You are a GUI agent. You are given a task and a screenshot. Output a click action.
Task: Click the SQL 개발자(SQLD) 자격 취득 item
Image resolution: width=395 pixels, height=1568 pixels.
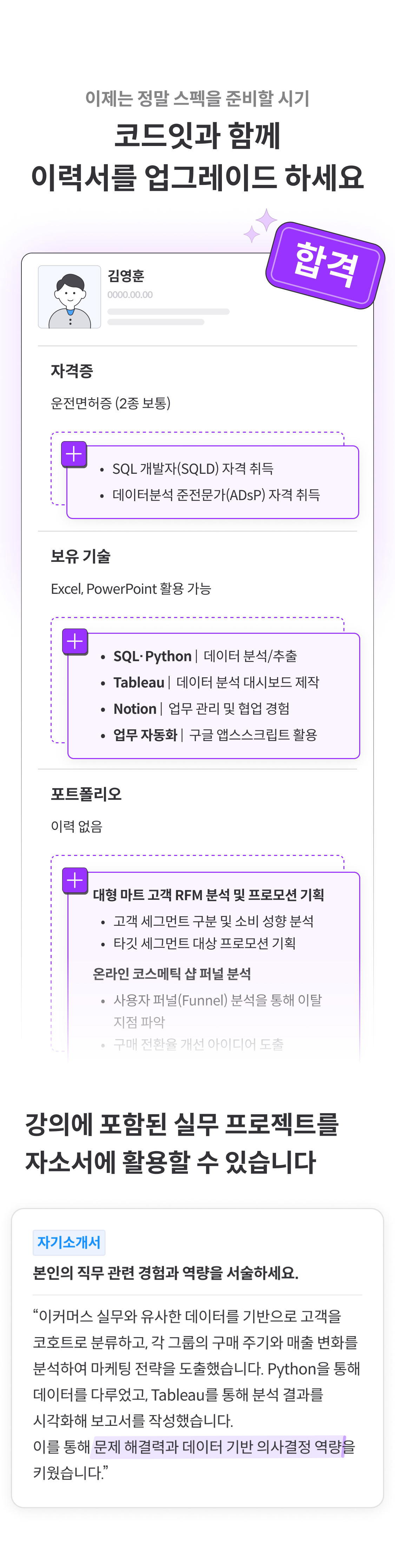pos(193,469)
